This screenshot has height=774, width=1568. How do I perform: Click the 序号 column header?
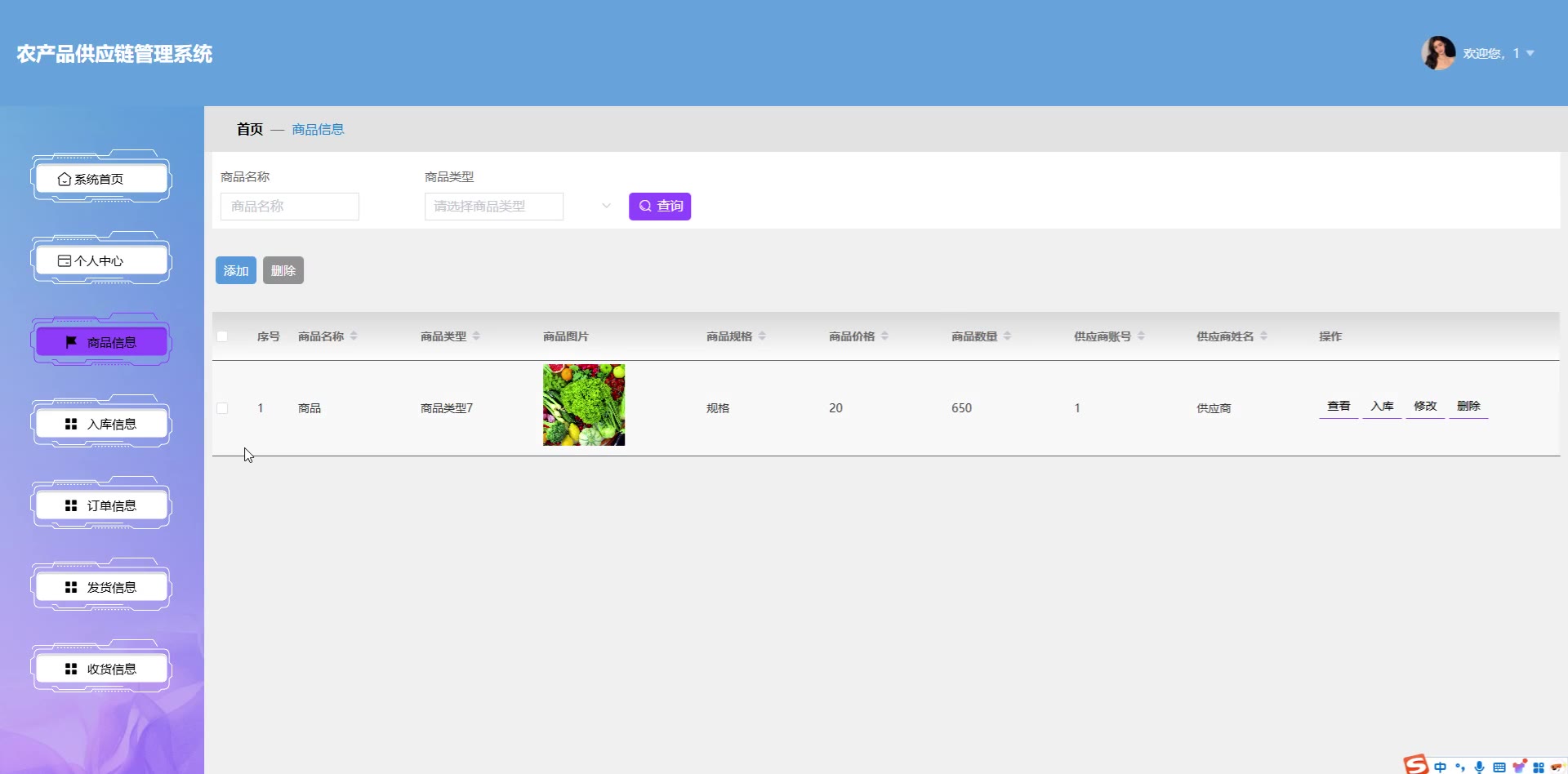coord(269,336)
